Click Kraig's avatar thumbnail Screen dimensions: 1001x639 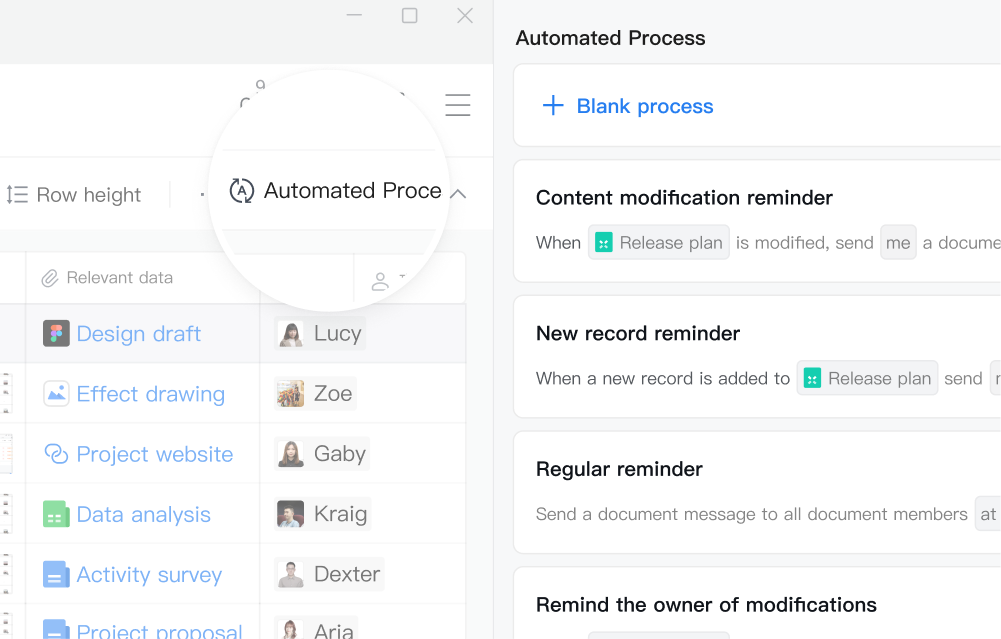click(290, 514)
